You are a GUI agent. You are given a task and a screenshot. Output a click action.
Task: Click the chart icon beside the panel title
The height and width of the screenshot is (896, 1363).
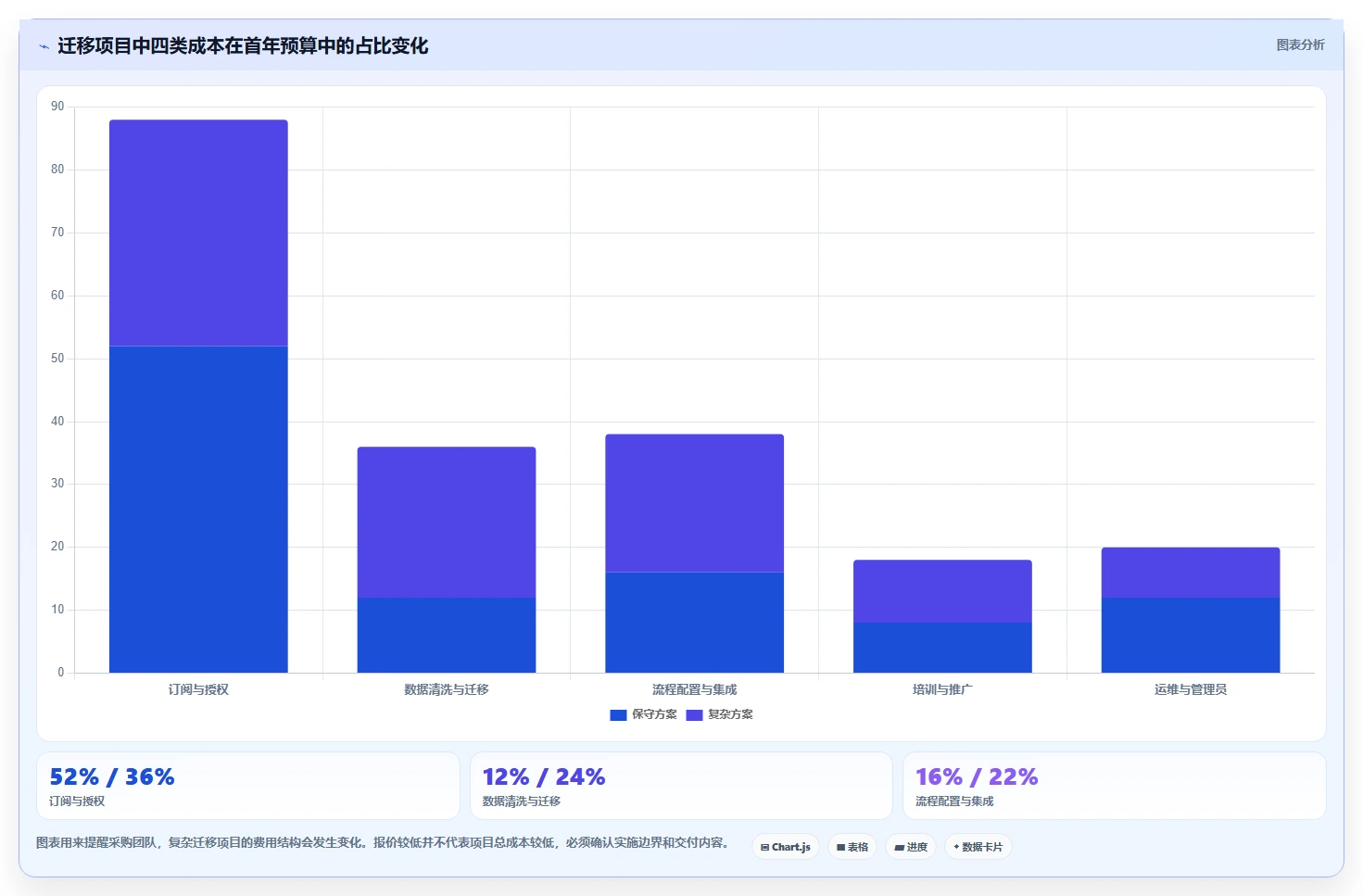click(x=44, y=46)
